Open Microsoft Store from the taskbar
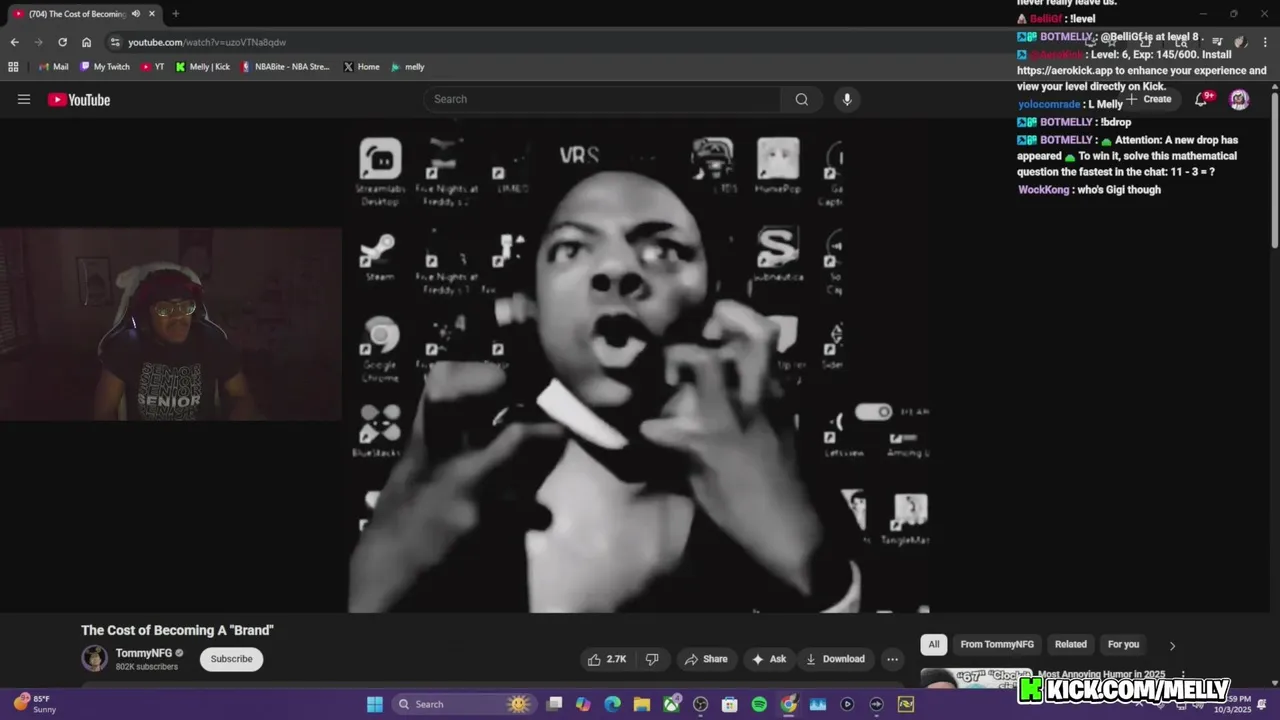Image resolution: width=1280 pixels, height=720 pixels. pos(729,704)
